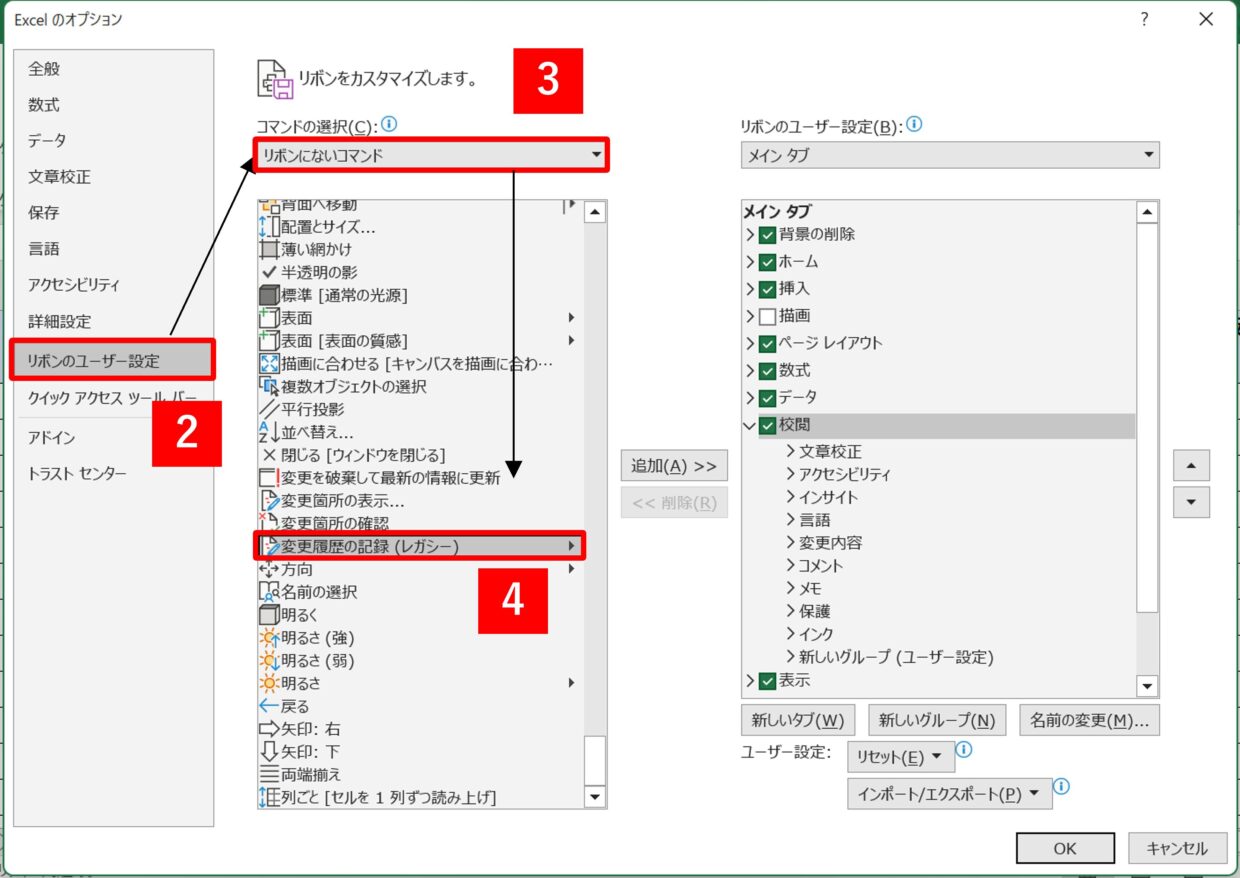Screen dimensions: 1240x878
Task: Toggle the 校閲 tab checkbox
Action: pos(767,426)
